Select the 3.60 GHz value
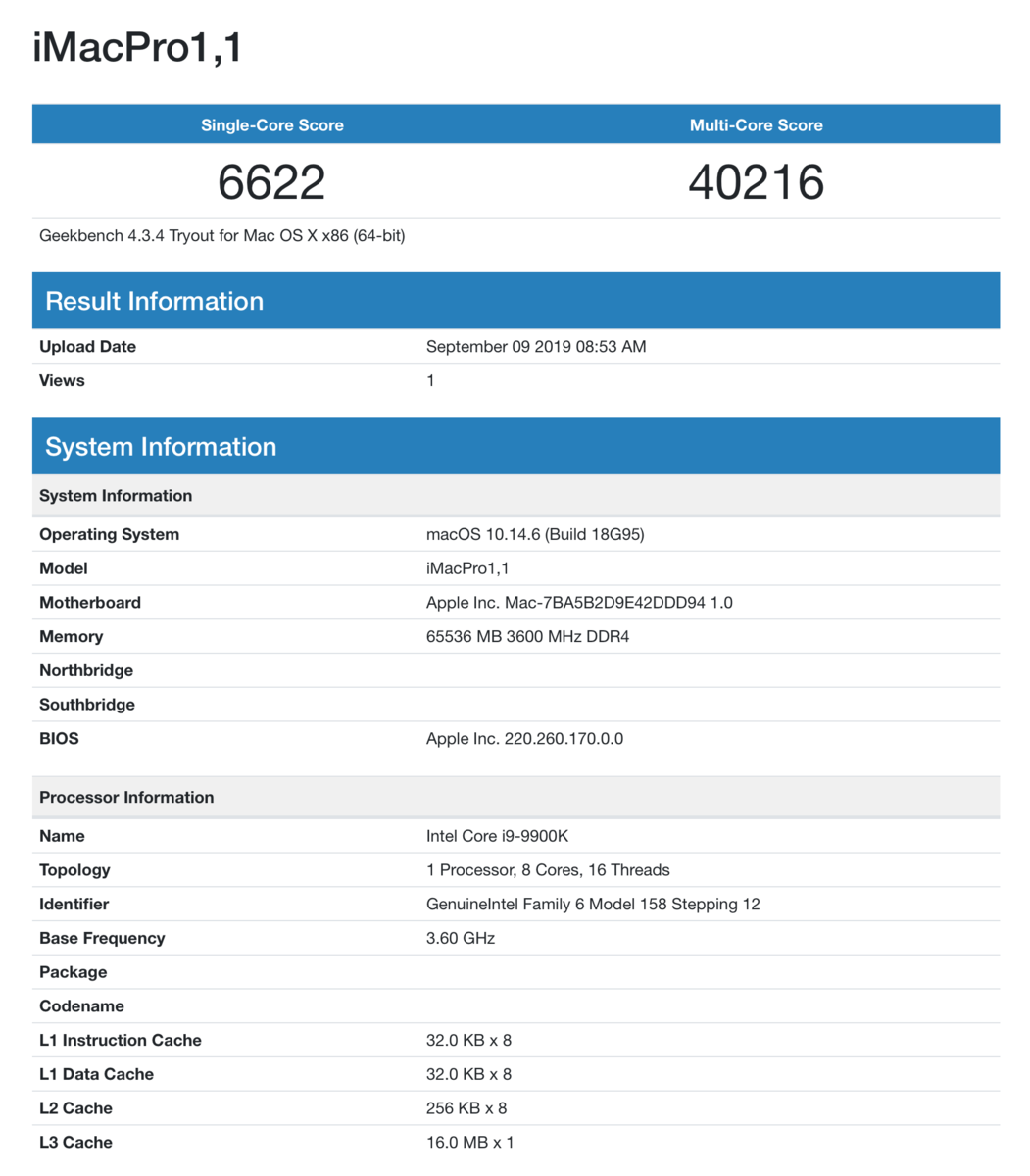Viewport: 1030px width, 1176px height. coord(461,938)
